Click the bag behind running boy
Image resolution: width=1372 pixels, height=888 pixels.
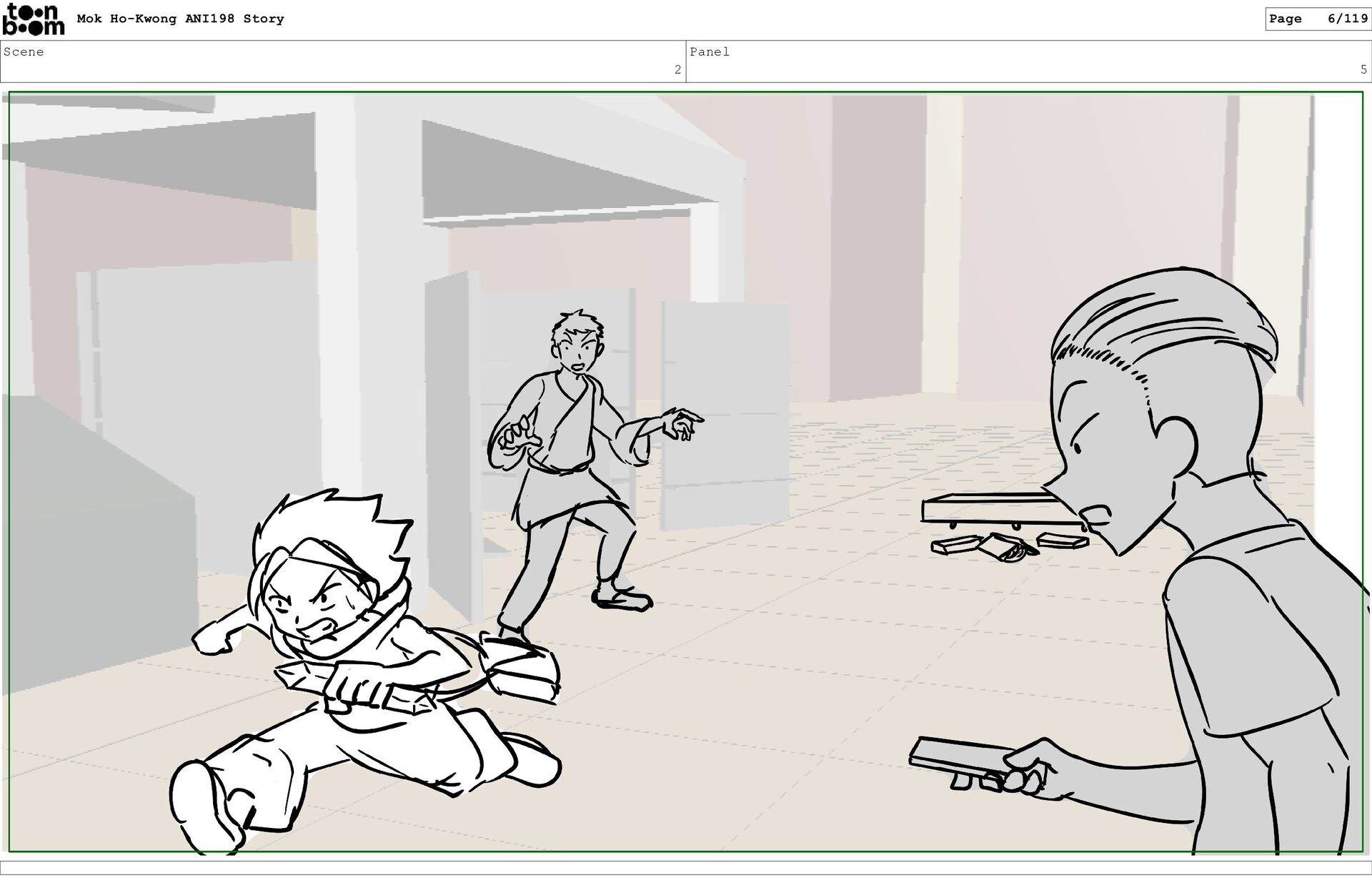pos(520,671)
